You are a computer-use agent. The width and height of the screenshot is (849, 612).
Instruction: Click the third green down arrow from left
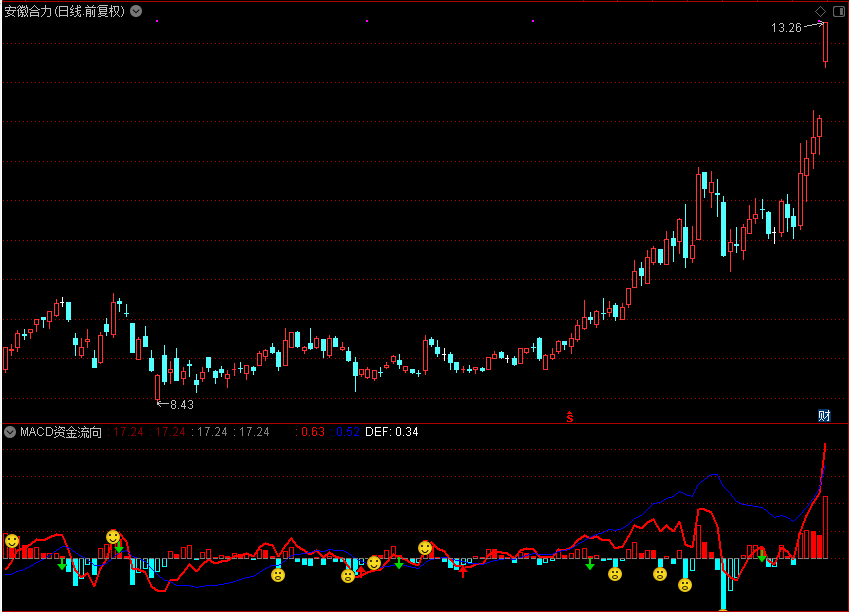399,563
